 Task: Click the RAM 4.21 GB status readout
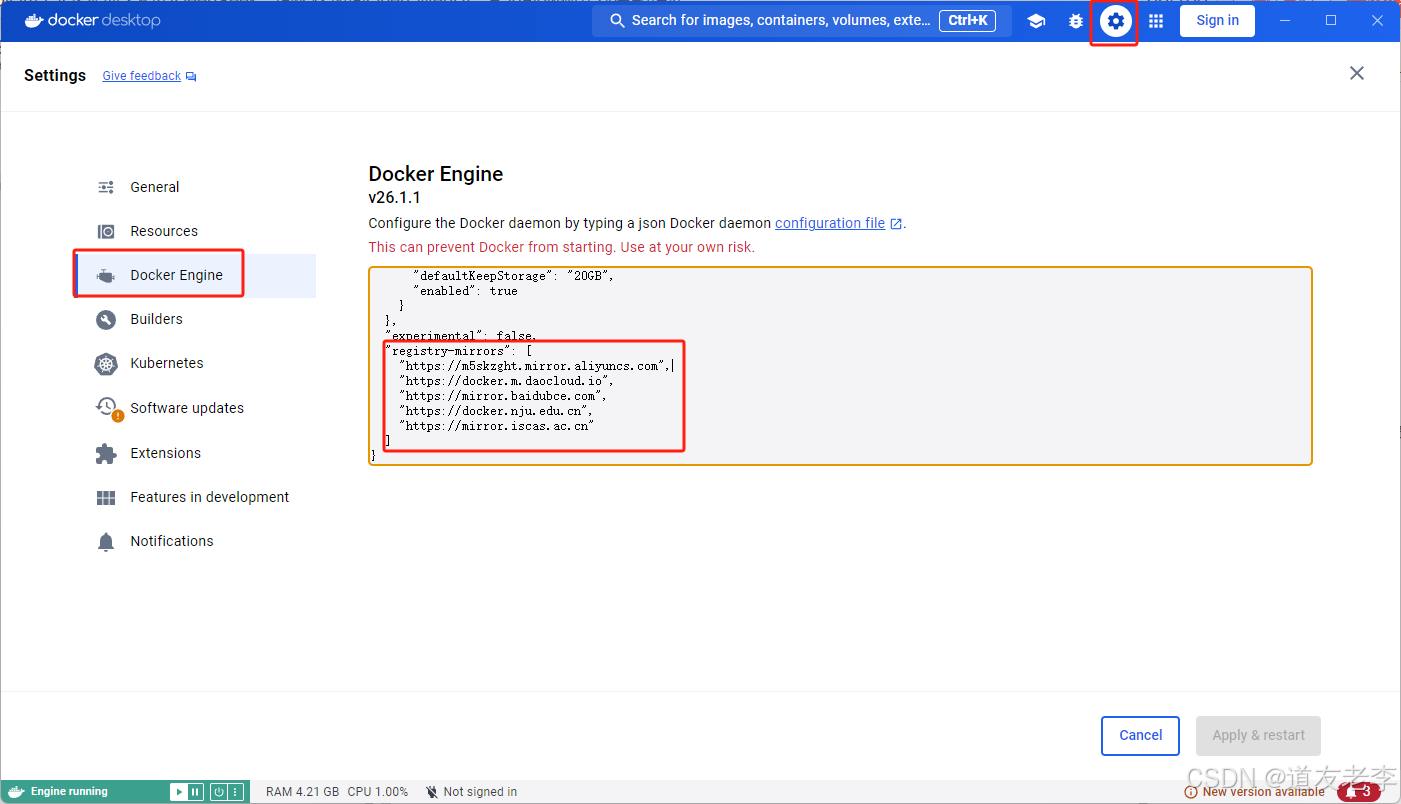tap(302, 792)
